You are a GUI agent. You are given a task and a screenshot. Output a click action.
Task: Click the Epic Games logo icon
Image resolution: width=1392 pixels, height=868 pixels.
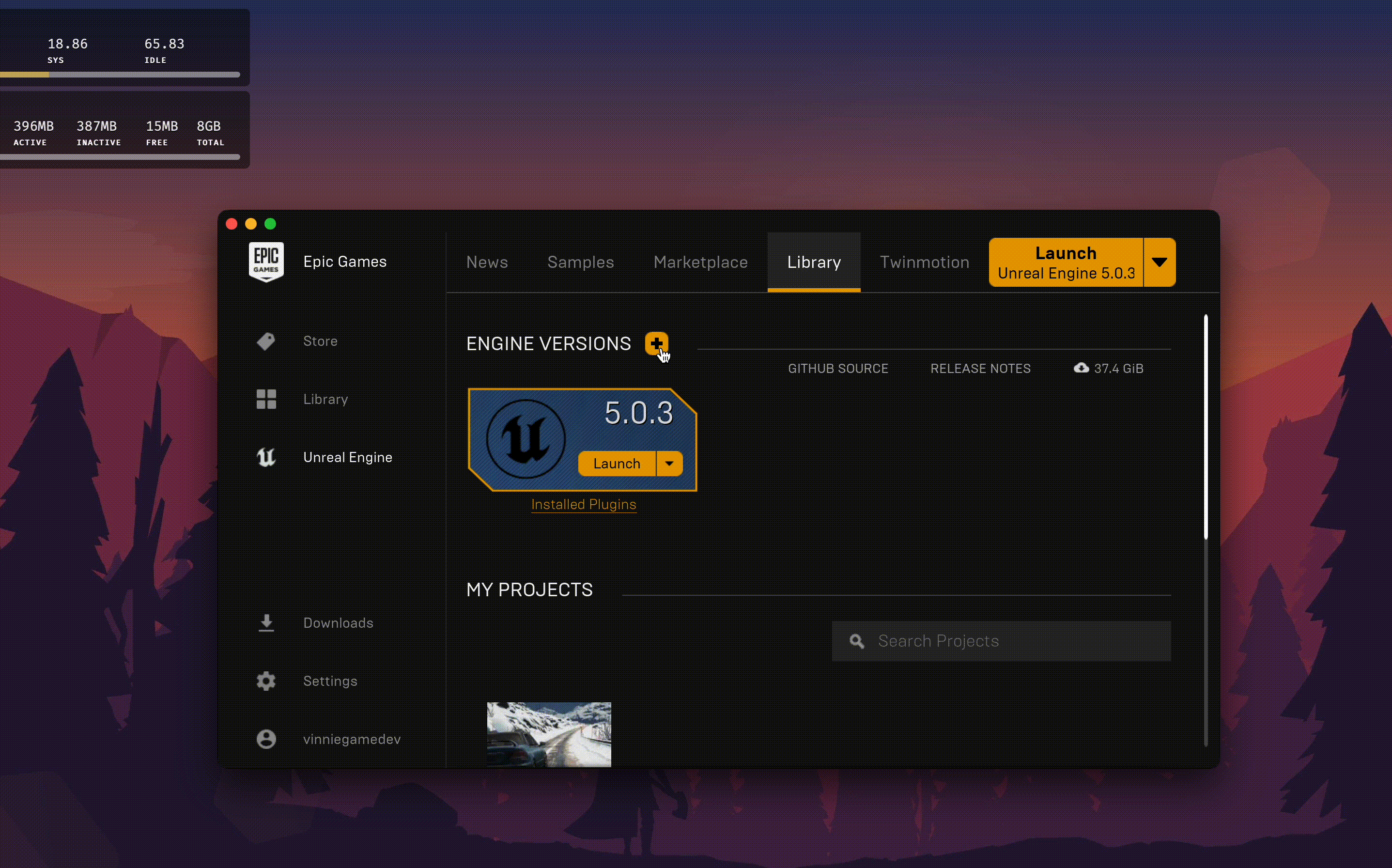point(266,262)
